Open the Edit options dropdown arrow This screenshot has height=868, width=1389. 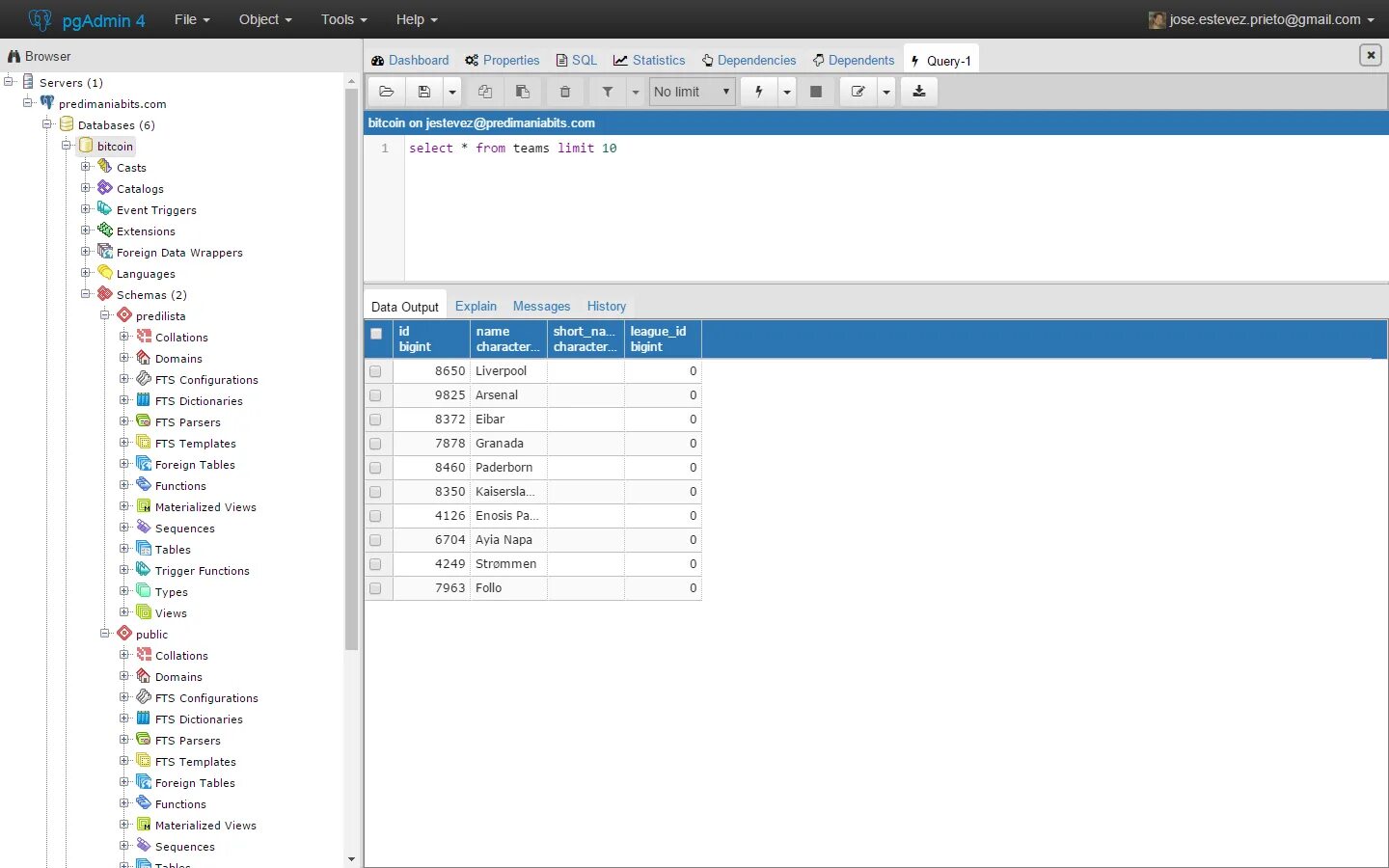click(886, 92)
